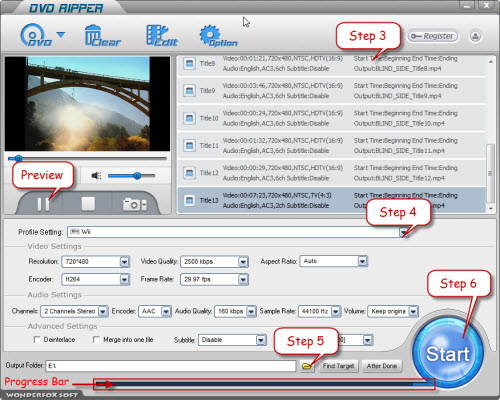500x400 pixels.
Task: Click the user account icon
Action: (475, 36)
